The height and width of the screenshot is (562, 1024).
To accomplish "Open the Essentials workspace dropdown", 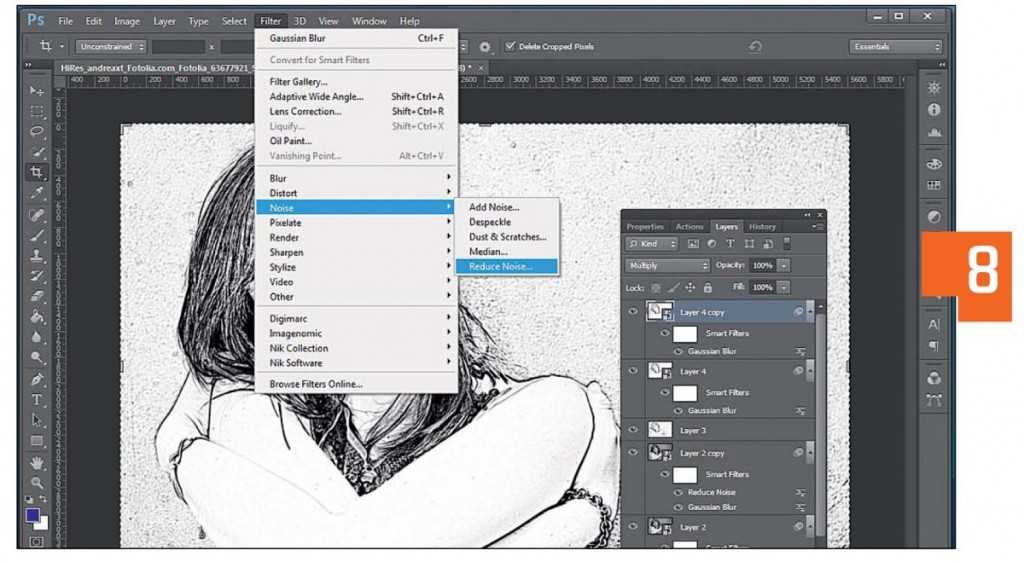I will click(x=896, y=47).
